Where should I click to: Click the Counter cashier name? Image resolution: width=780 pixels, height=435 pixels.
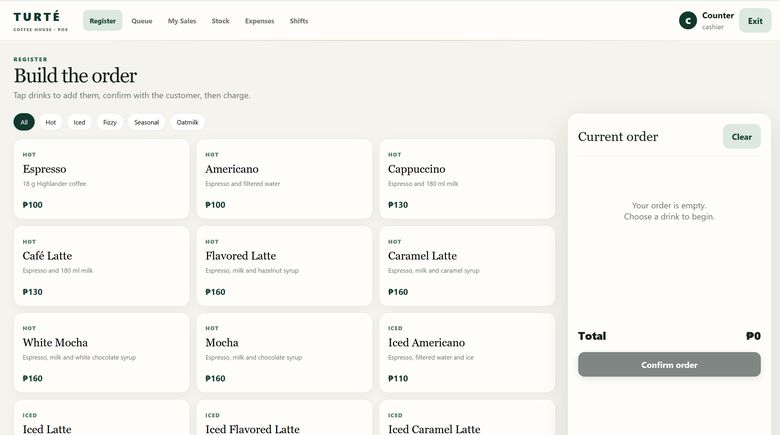tap(718, 15)
